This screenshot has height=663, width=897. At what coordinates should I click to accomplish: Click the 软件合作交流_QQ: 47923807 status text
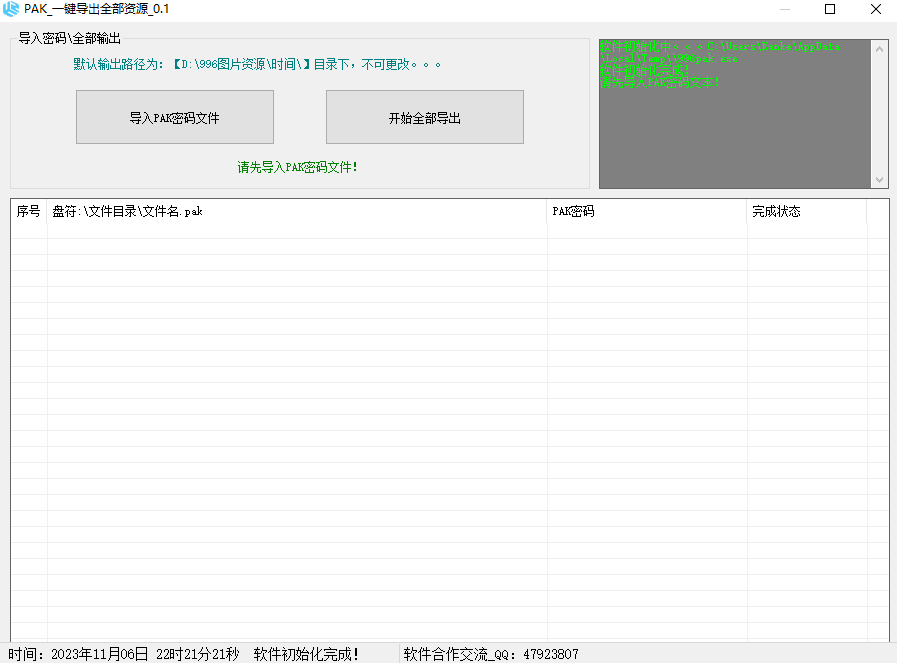pyautogui.click(x=491, y=654)
